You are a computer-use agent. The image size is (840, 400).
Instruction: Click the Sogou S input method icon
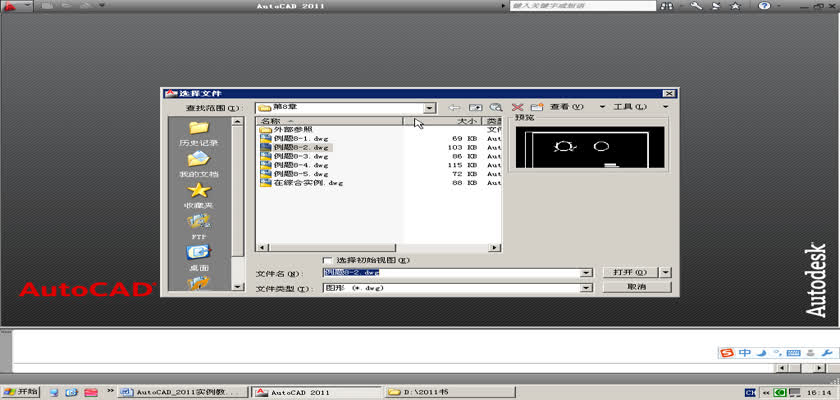pos(727,352)
